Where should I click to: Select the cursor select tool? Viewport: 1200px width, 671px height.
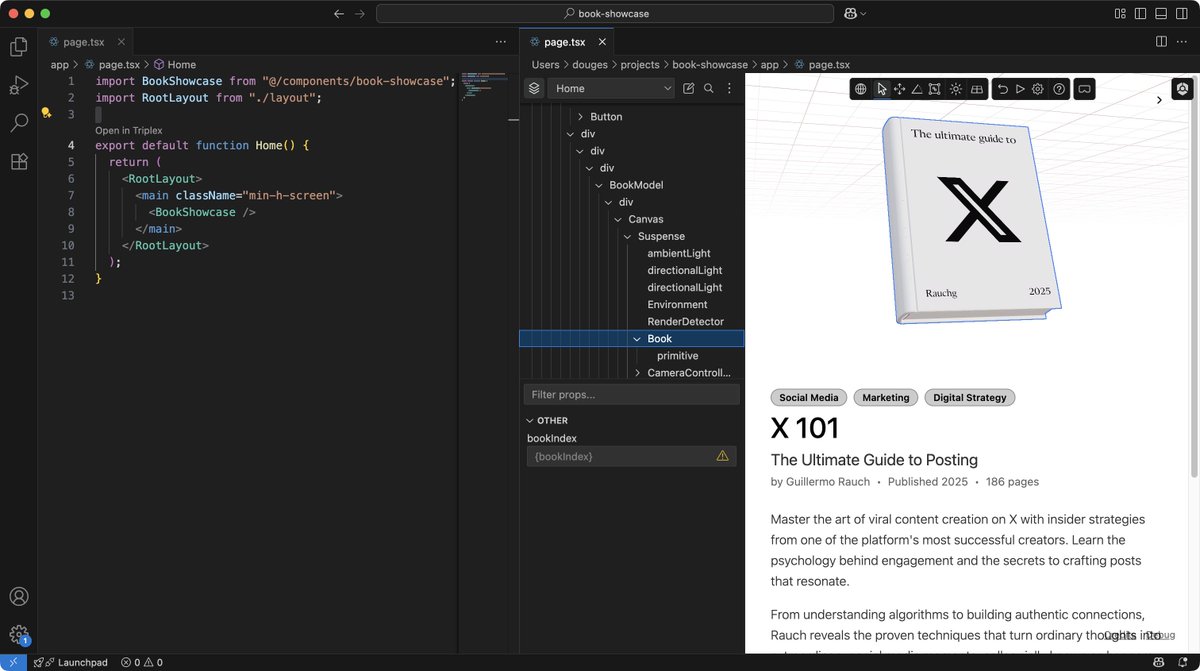point(881,89)
